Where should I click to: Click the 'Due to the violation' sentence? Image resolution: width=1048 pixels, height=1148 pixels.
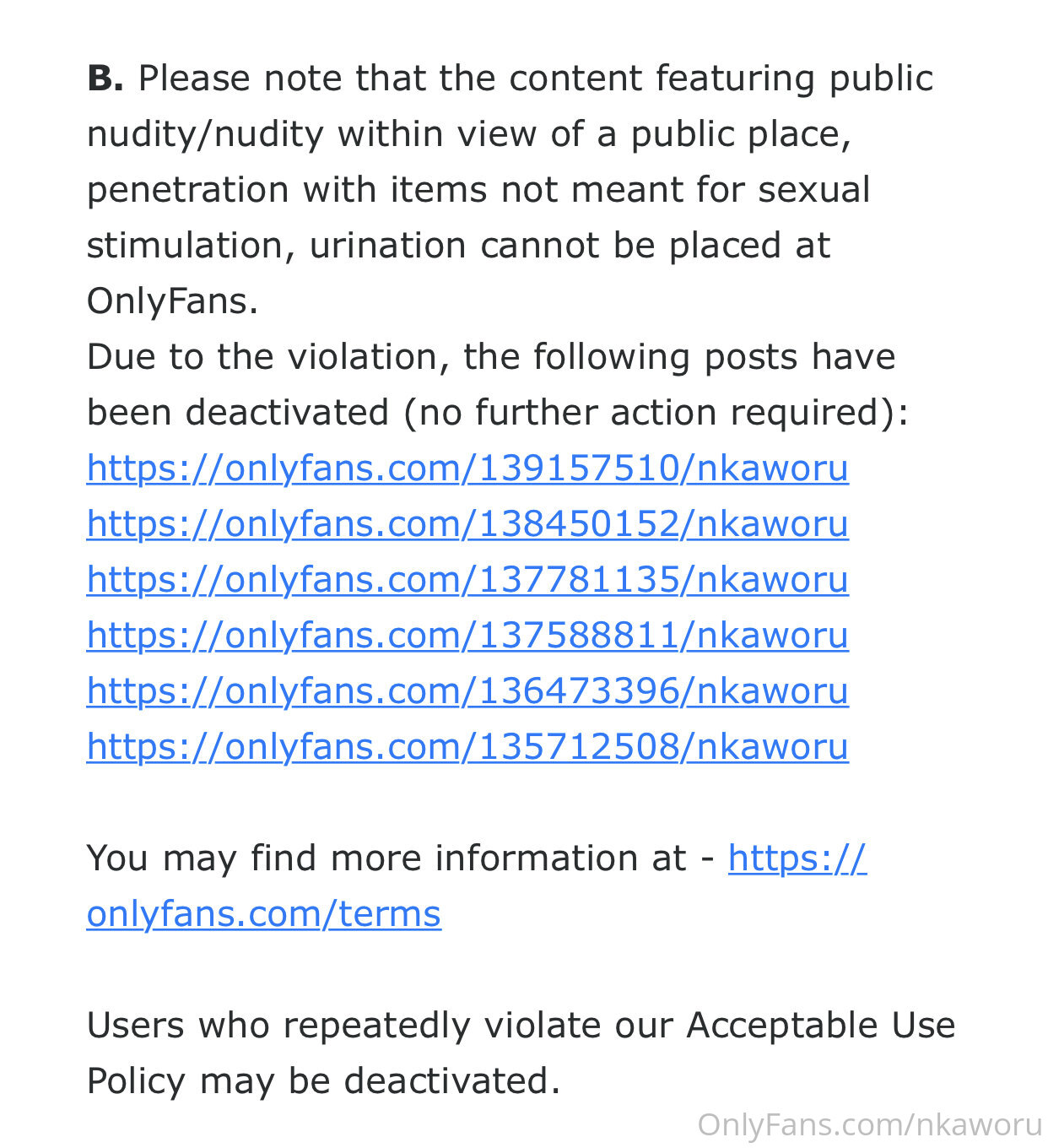coord(267,357)
